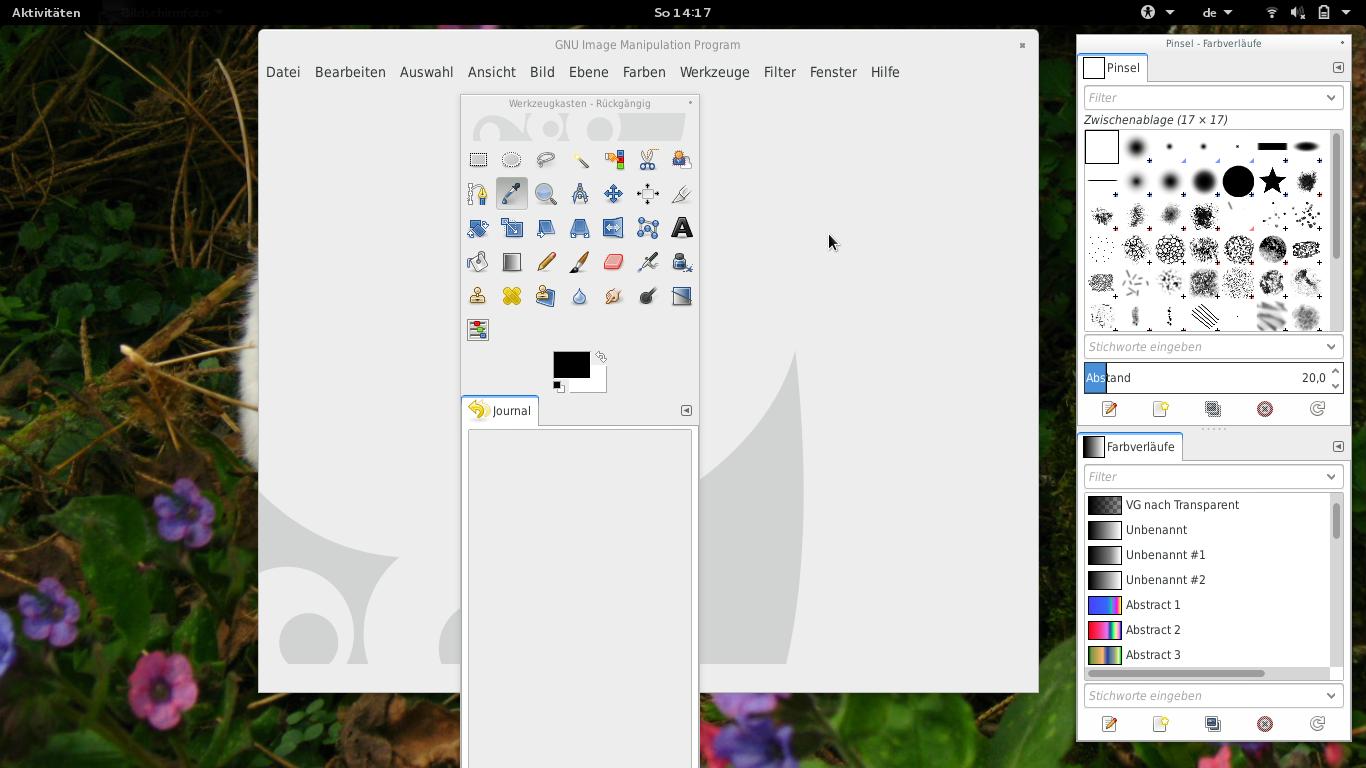The width and height of the screenshot is (1366, 768).
Task: Select the Dodge/Burn tool
Action: pyautogui.click(x=648, y=296)
